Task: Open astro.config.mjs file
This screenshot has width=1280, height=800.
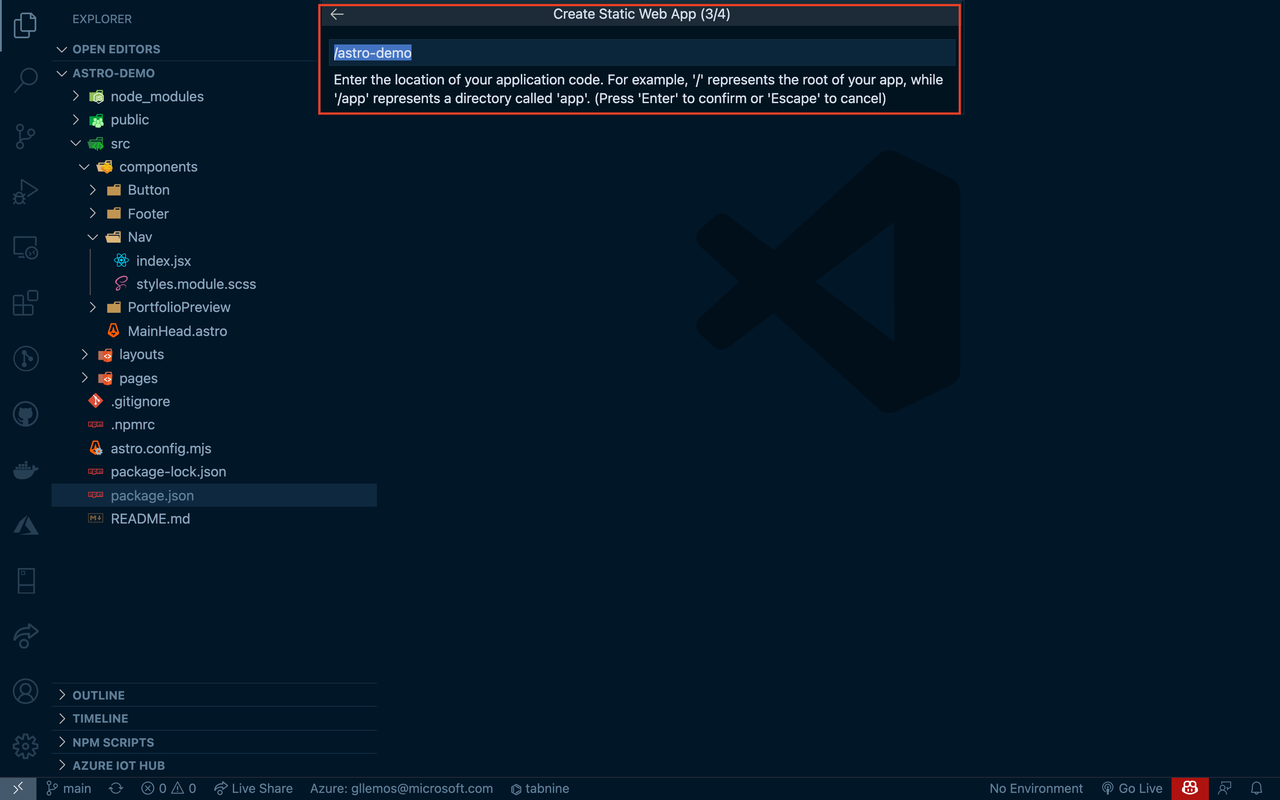Action: (x=214, y=448)
